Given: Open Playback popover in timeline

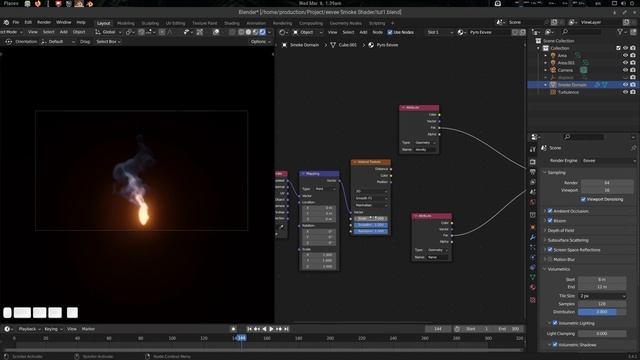Looking at the screenshot, I should tap(30, 329).
